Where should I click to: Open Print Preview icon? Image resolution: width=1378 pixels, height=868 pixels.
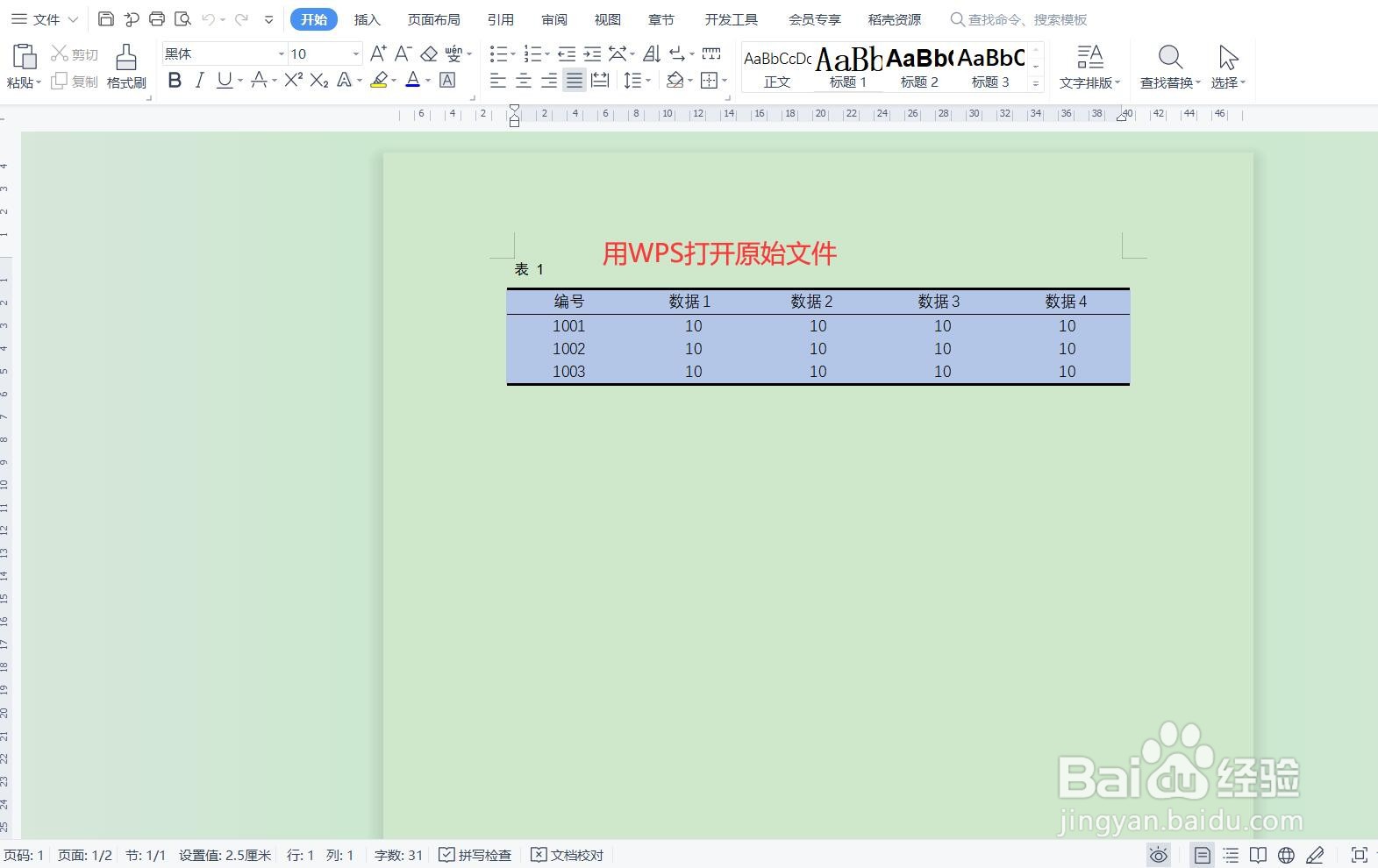pos(182,18)
